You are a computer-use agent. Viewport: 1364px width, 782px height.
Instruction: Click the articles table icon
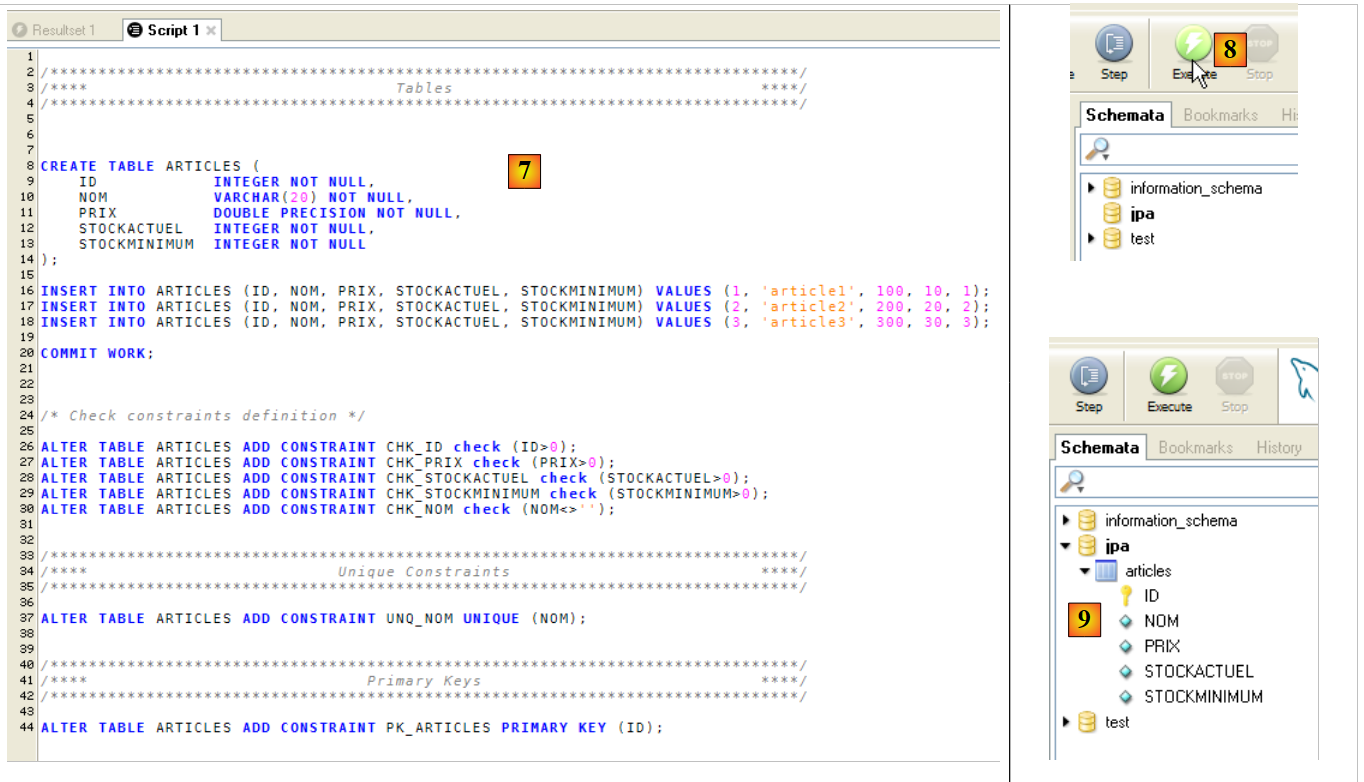[x=1106, y=571]
